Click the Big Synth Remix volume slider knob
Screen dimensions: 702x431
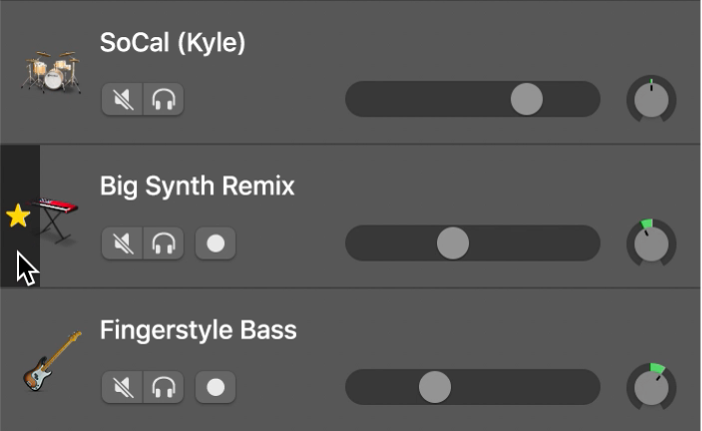(x=453, y=243)
